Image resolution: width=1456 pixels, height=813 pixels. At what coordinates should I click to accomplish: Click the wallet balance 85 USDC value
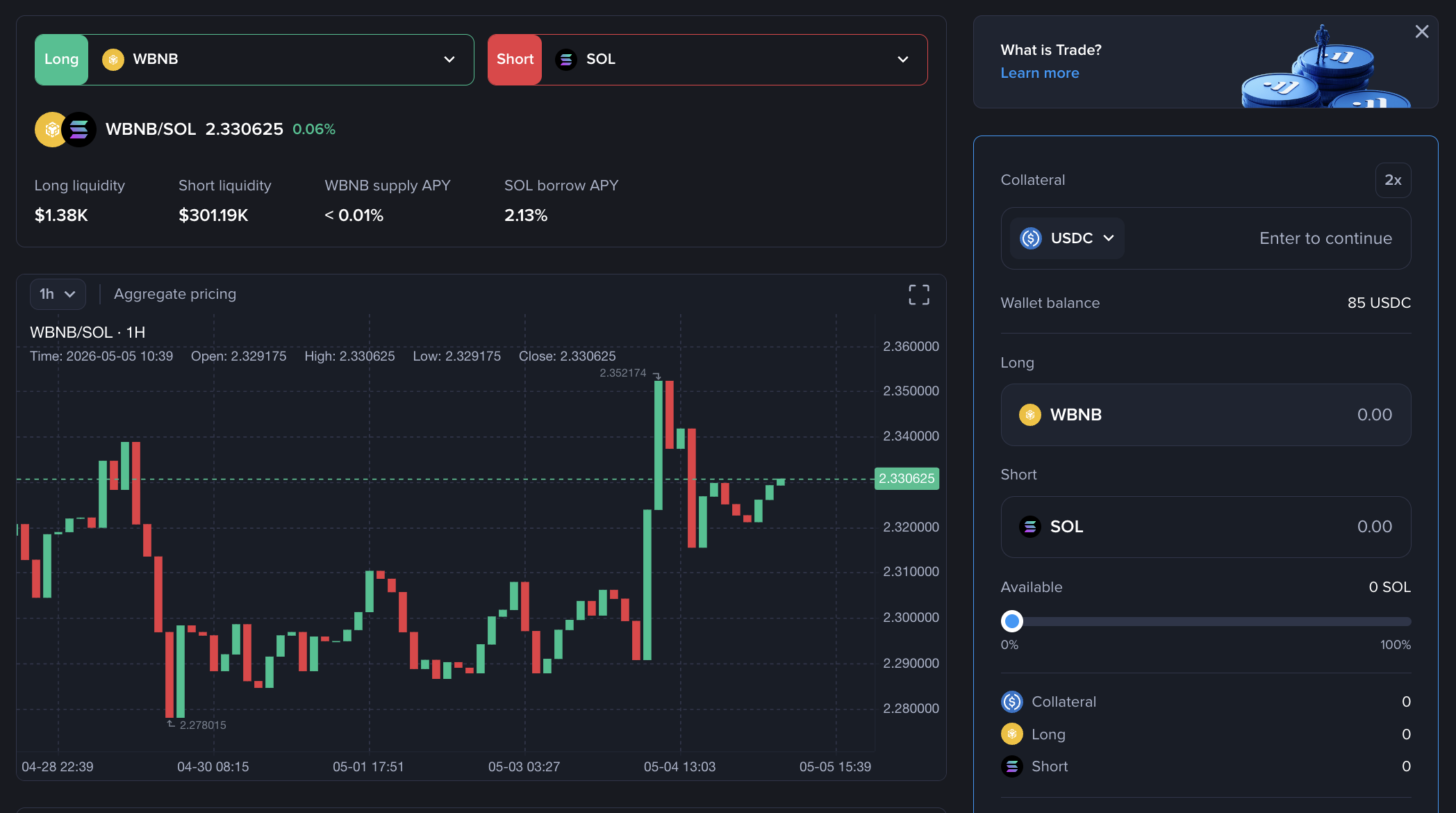click(x=1379, y=303)
